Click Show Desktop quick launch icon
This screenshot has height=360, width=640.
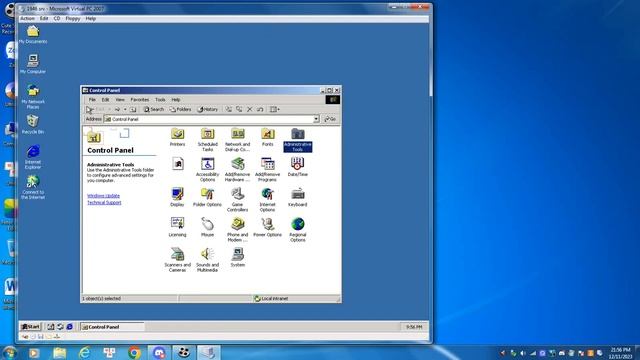pos(51,327)
